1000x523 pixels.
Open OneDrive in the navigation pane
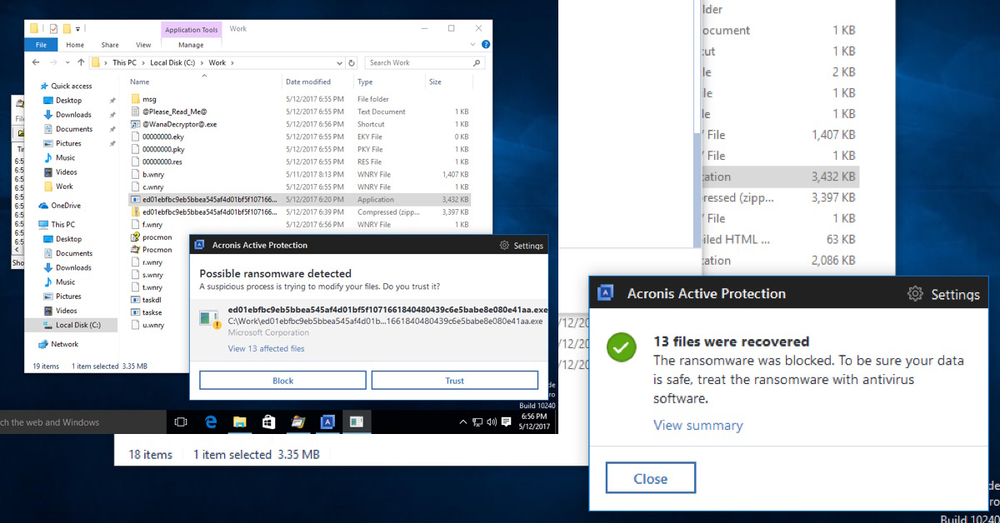tap(60, 205)
